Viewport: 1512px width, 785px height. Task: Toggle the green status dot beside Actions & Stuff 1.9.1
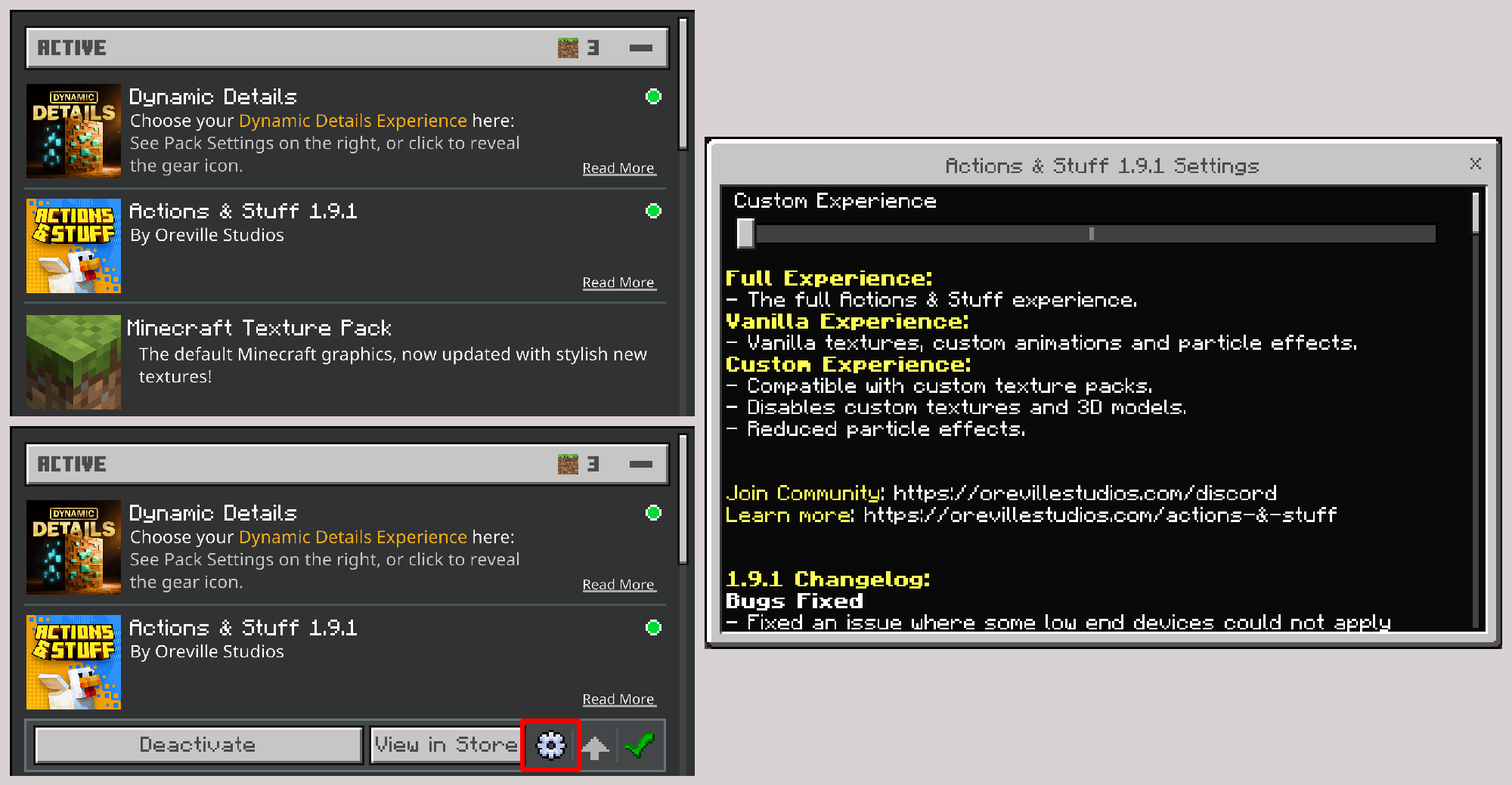[653, 211]
